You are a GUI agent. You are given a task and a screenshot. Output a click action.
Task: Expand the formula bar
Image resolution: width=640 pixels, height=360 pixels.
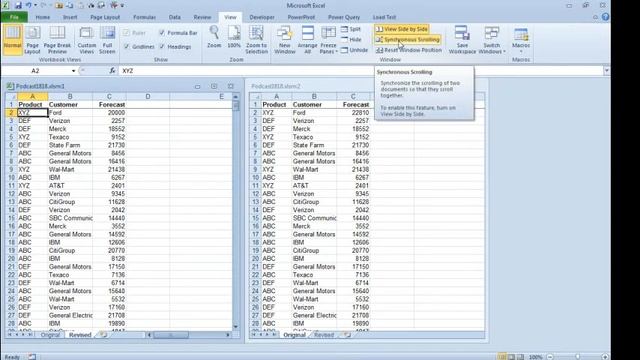coord(607,71)
